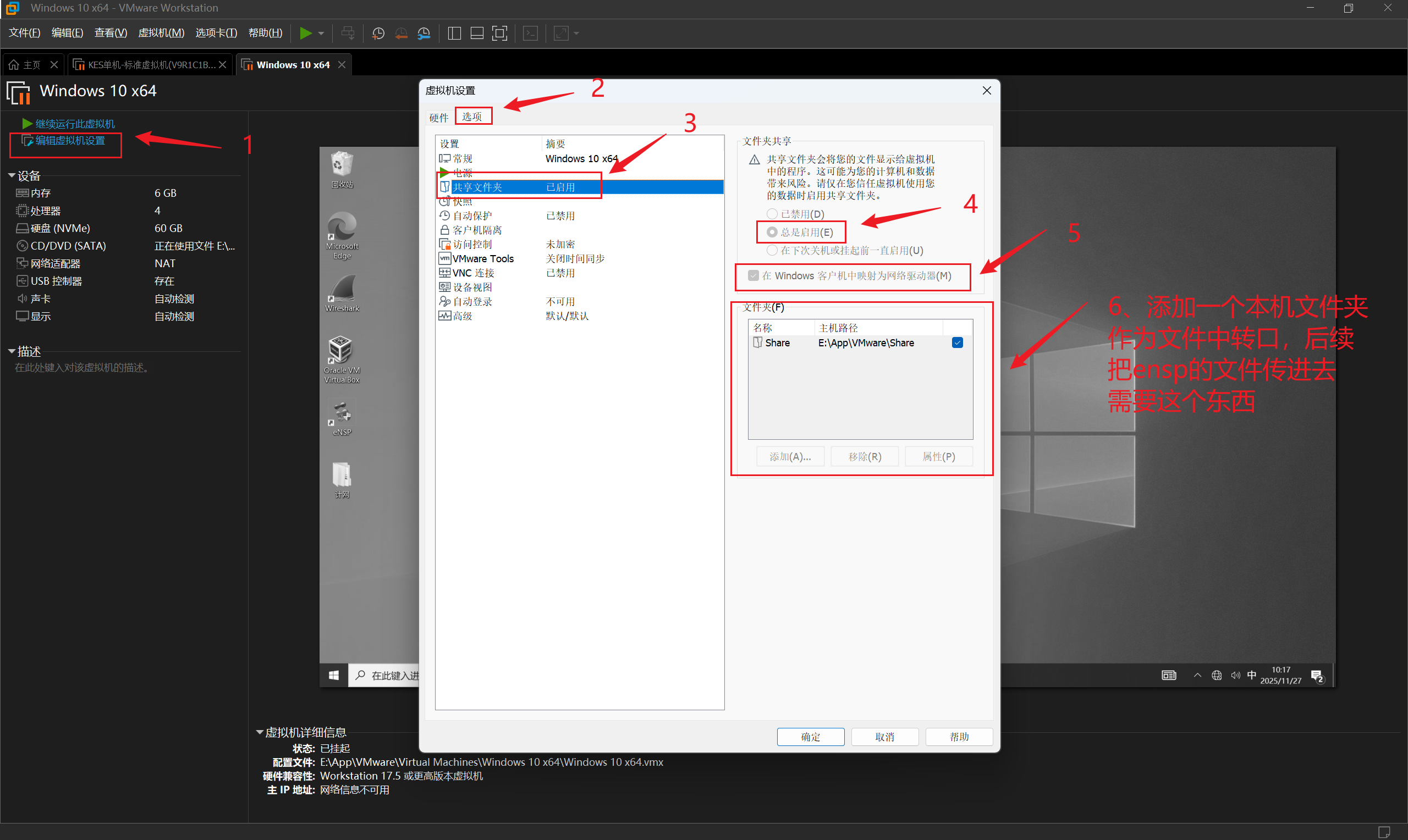The height and width of the screenshot is (840, 1408).
Task: Open snapshot manager wrench-clock icon
Action: point(424,34)
